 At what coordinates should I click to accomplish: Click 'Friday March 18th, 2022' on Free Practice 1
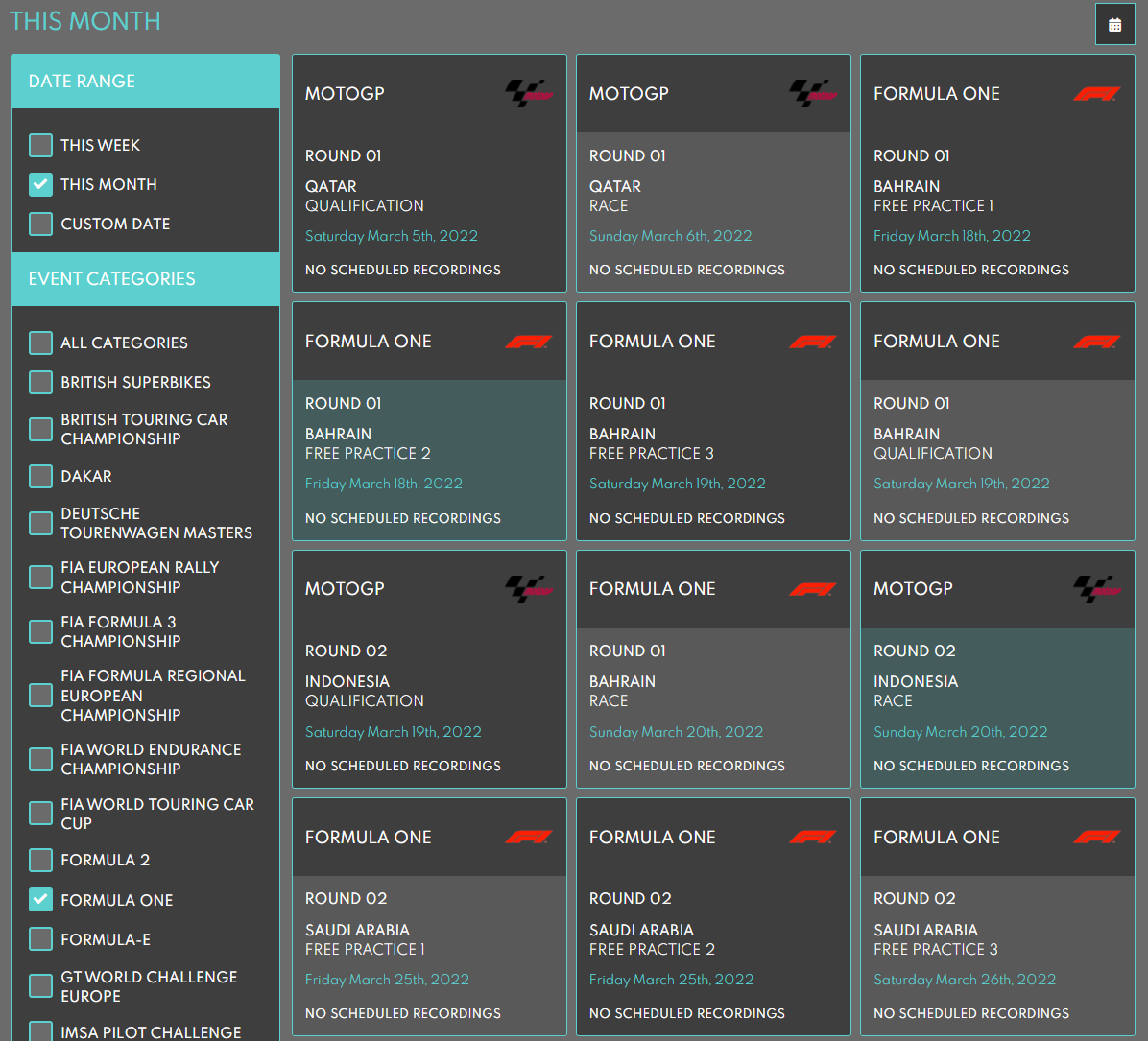pos(952,236)
